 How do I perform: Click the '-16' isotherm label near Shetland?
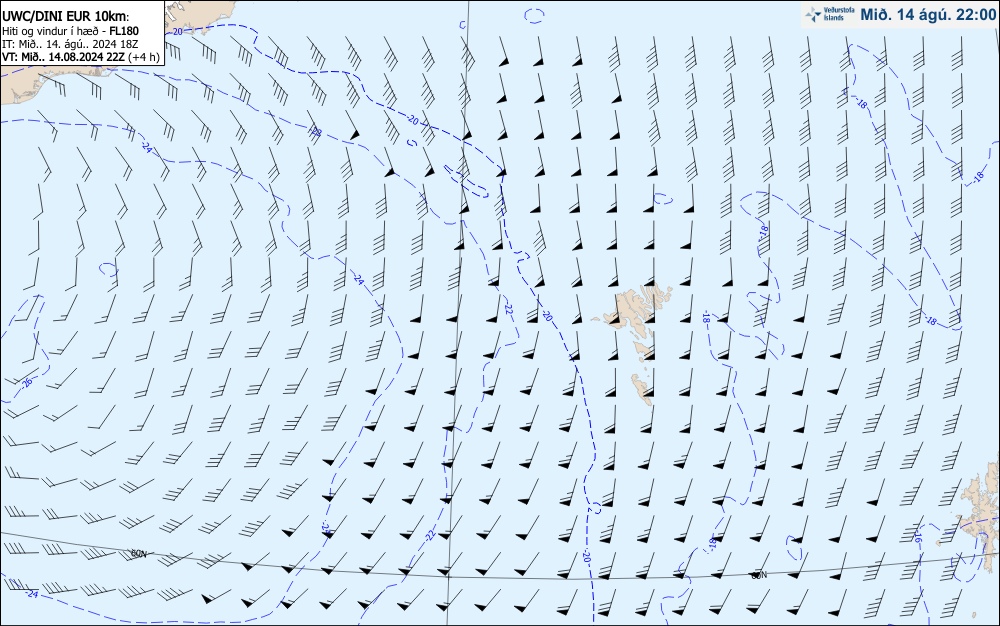click(917, 537)
